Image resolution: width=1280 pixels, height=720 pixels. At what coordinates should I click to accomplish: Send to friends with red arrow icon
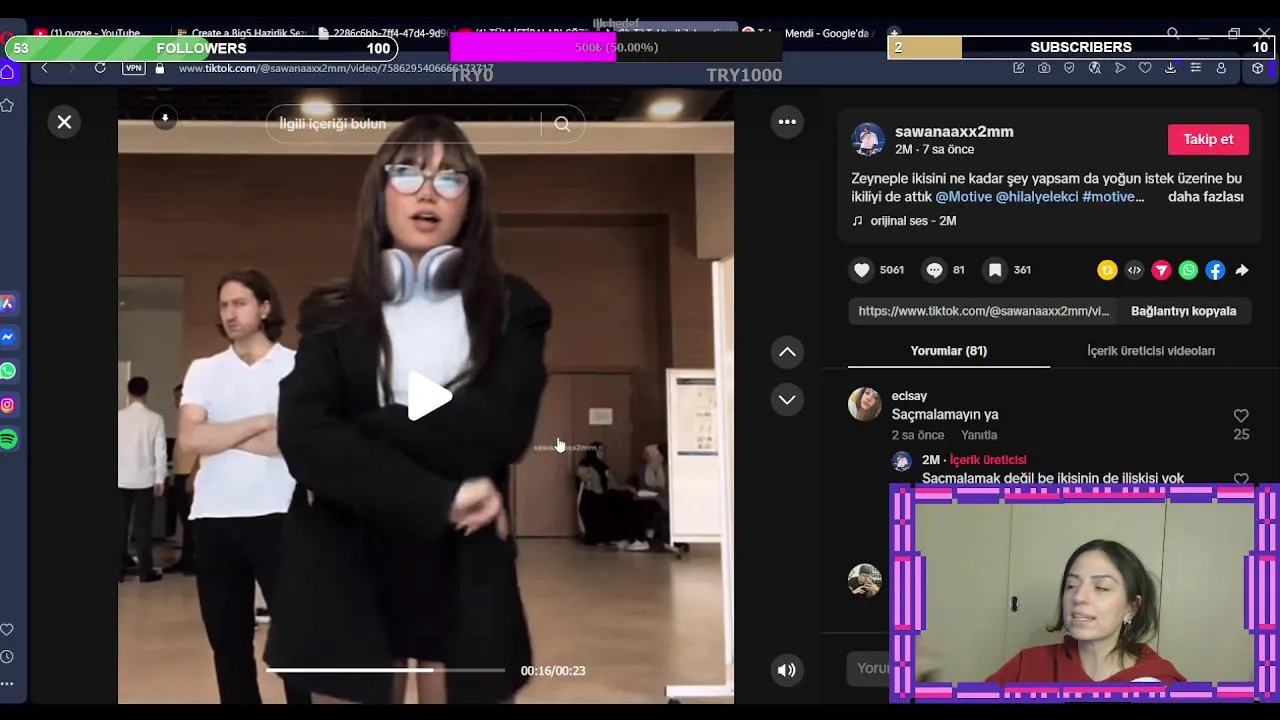click(1161, 270)
